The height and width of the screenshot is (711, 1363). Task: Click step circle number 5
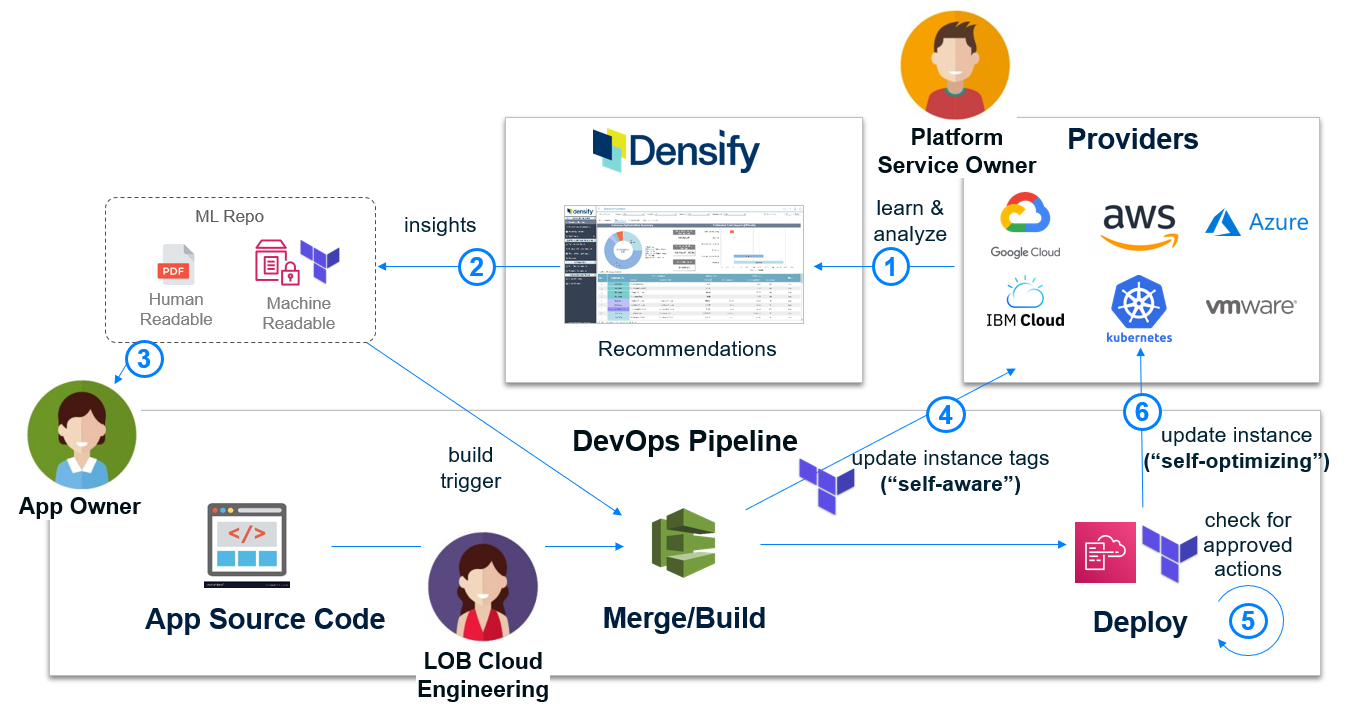tap(1248, 621)
